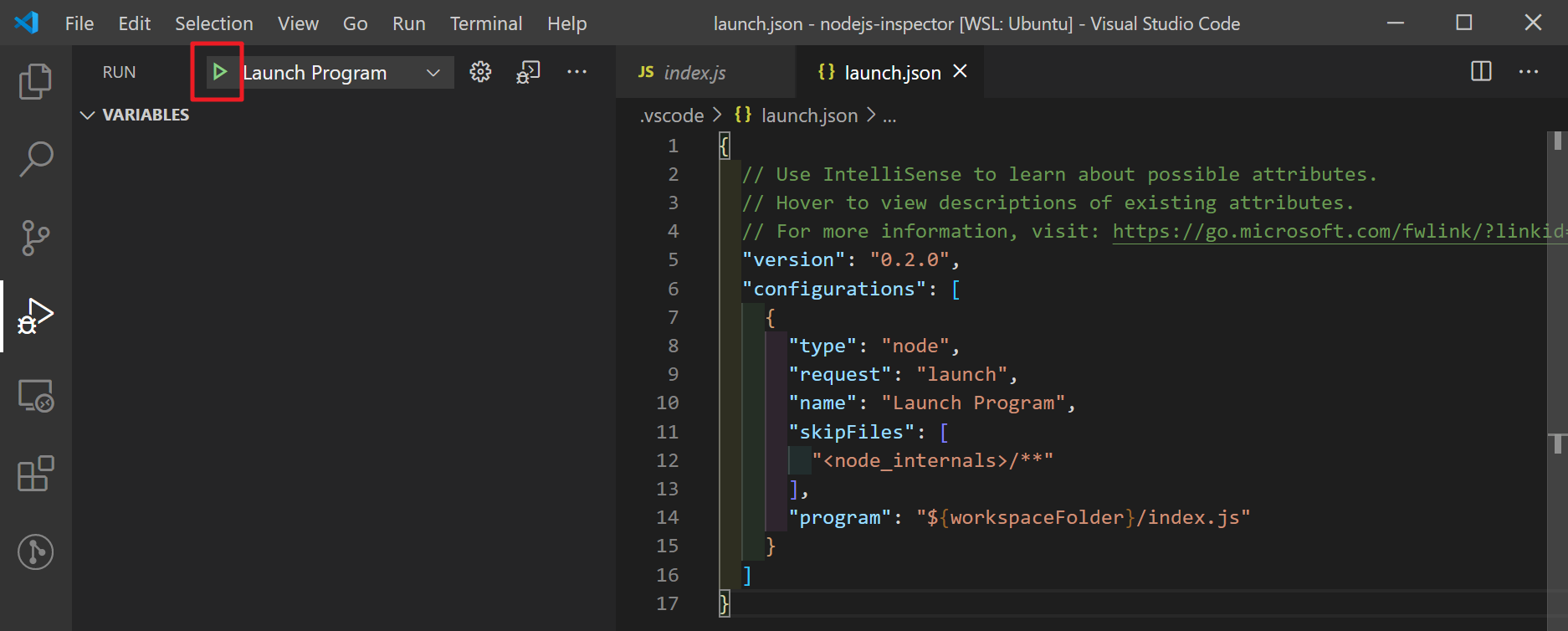Open the Run menu
Image resolution: width=1568 pixels, height=631 pixels.
pyautogui.click(x=409, y=23)
